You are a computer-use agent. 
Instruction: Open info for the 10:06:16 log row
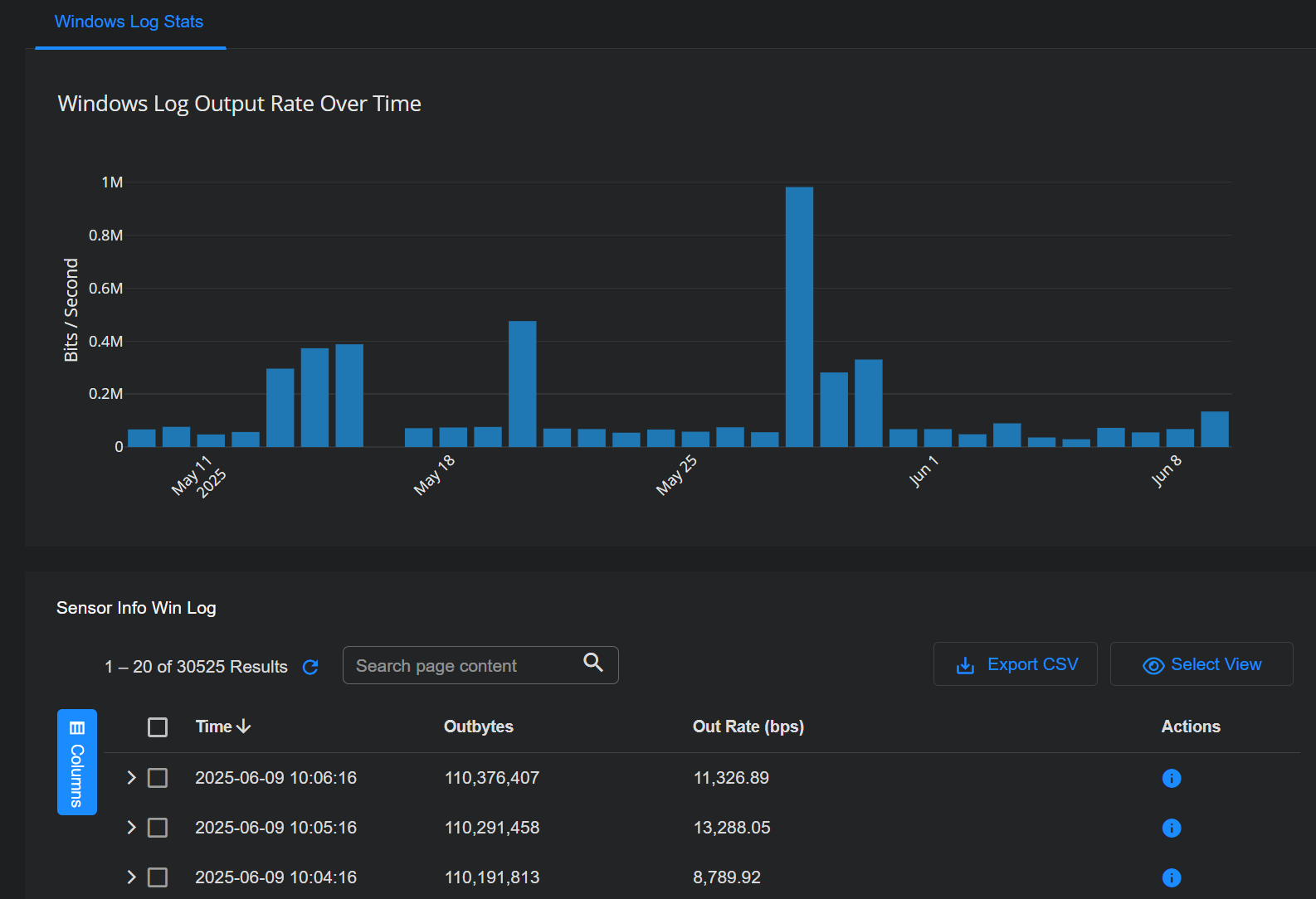pyautogui.click(x=1171, y=778)
